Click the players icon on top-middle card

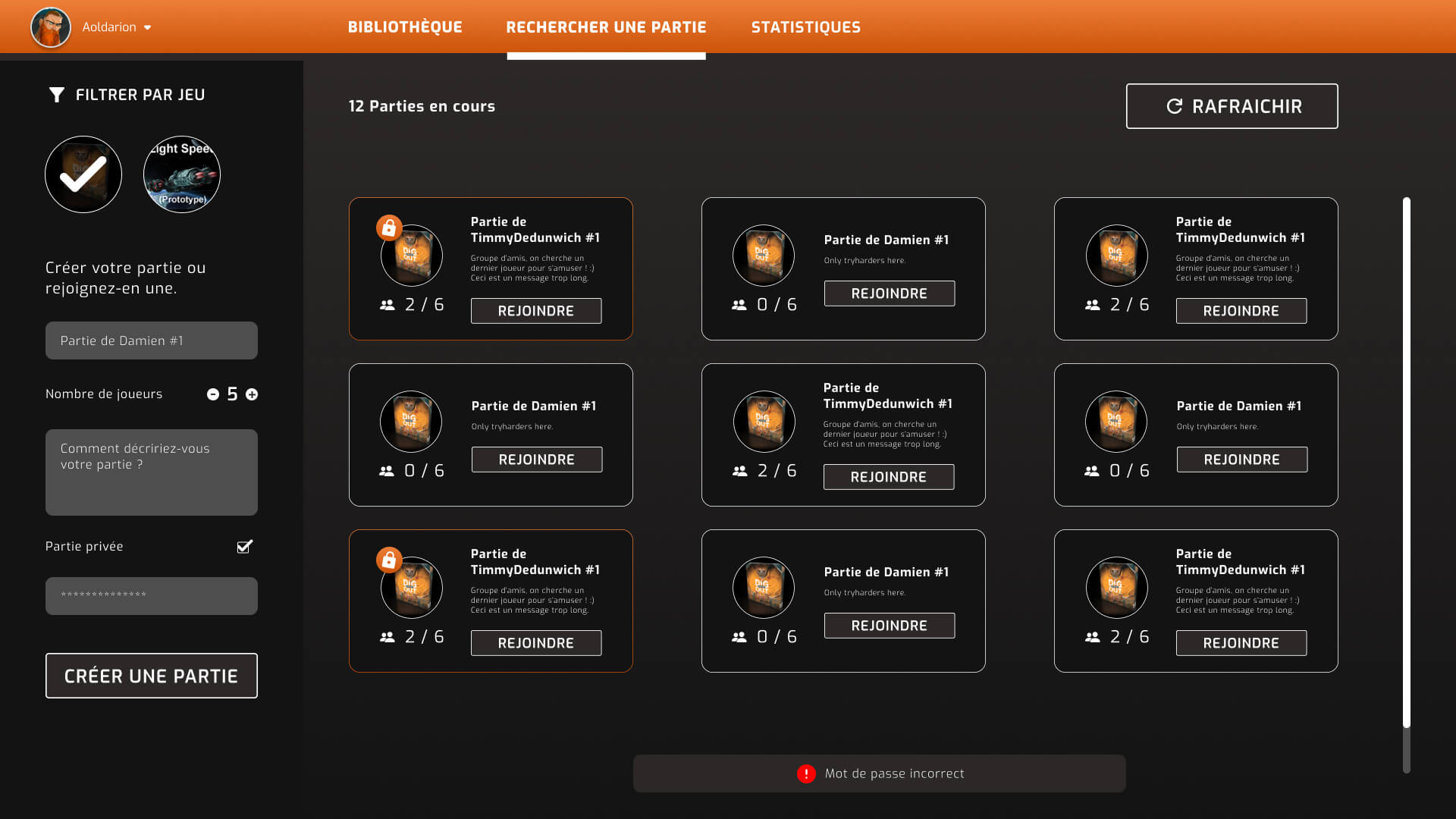(739, 305)
